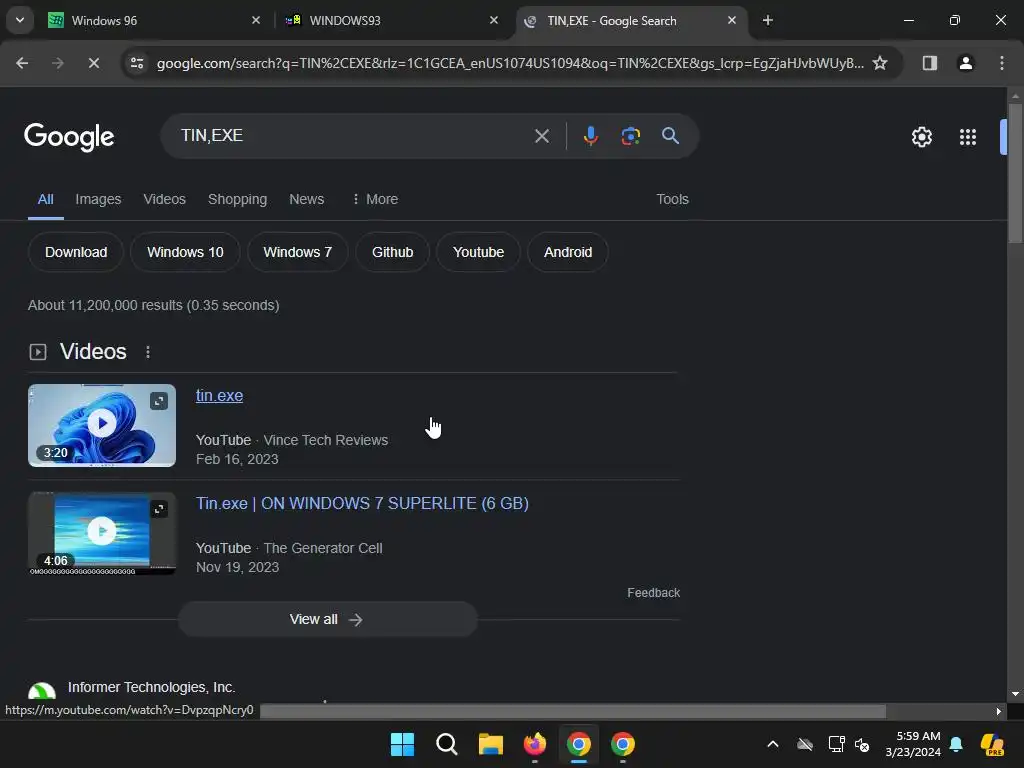View site information icon in address bar

137,63
